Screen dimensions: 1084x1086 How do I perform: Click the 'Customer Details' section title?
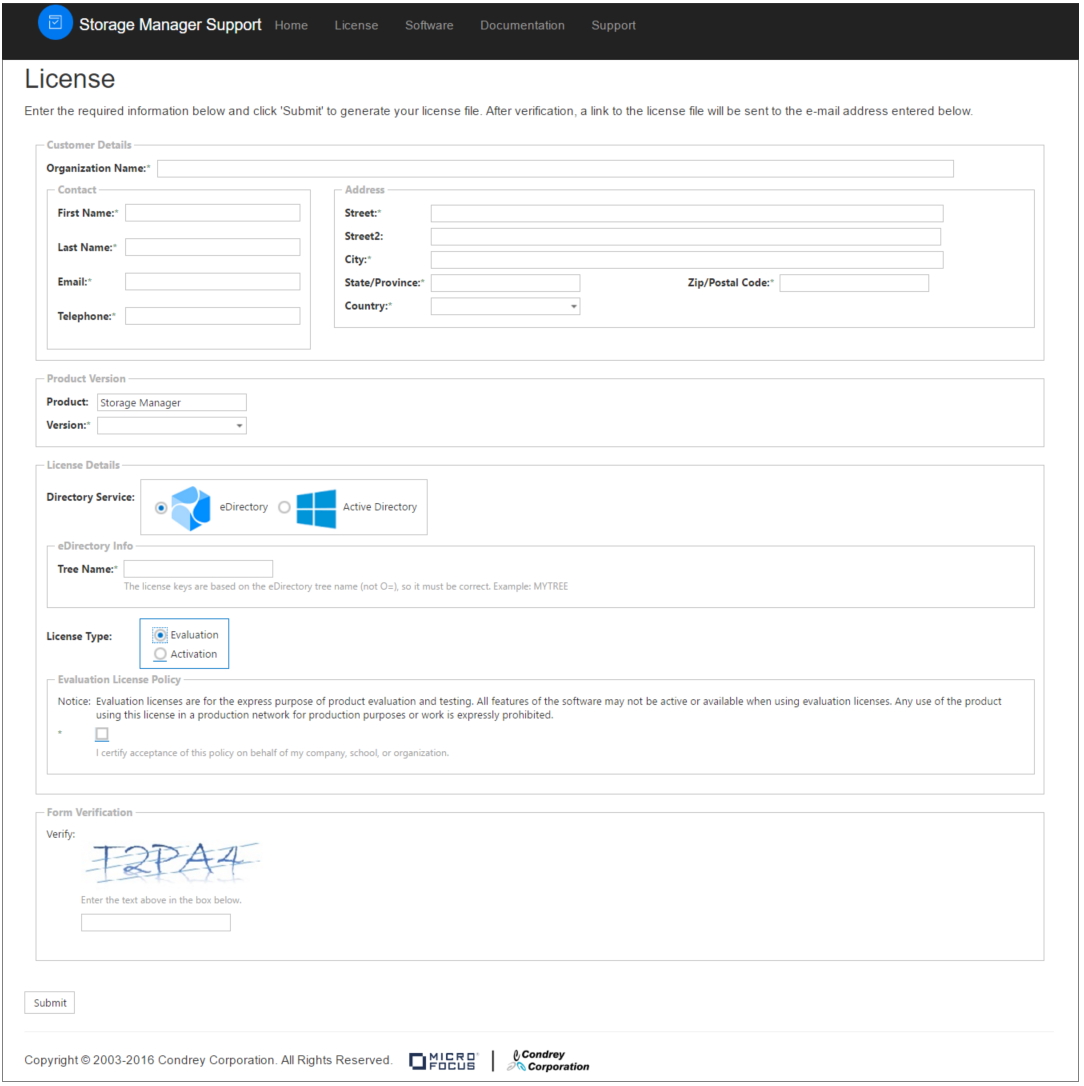(89, 145)
